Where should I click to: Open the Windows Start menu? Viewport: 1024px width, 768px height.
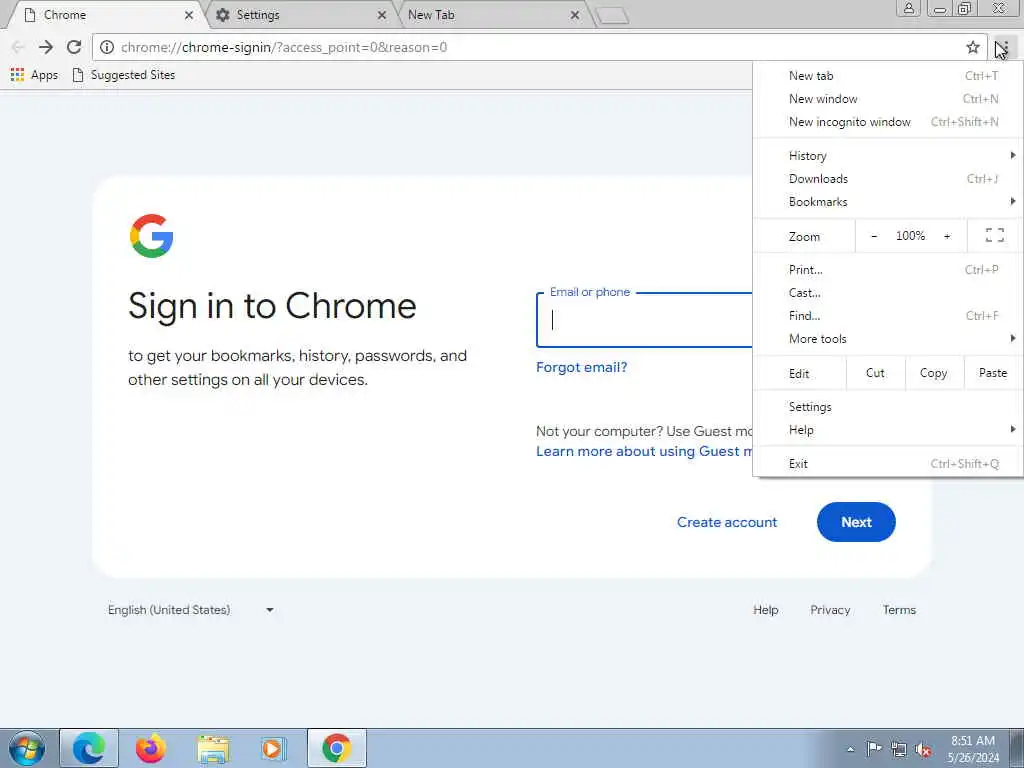point(27,748)
